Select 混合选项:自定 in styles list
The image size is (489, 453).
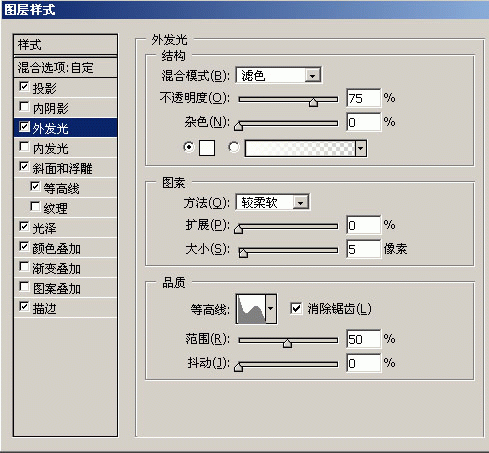tap(65, 68)
